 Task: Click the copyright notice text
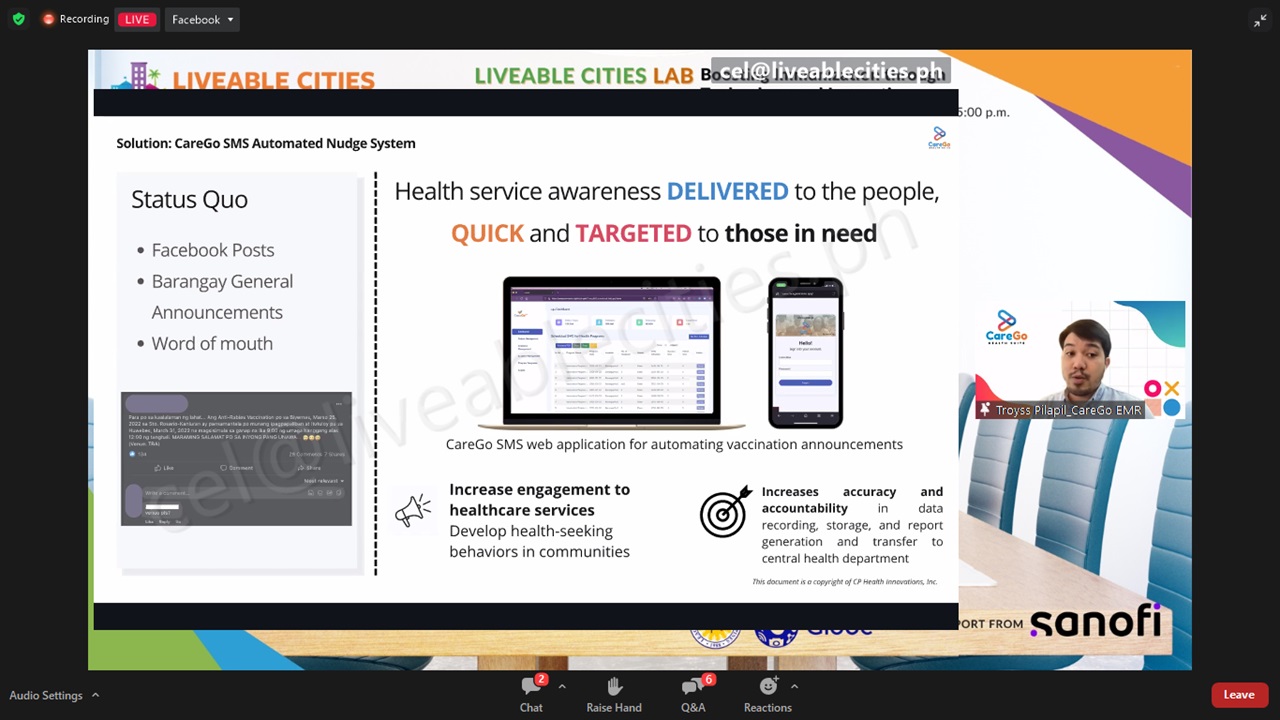844,581
